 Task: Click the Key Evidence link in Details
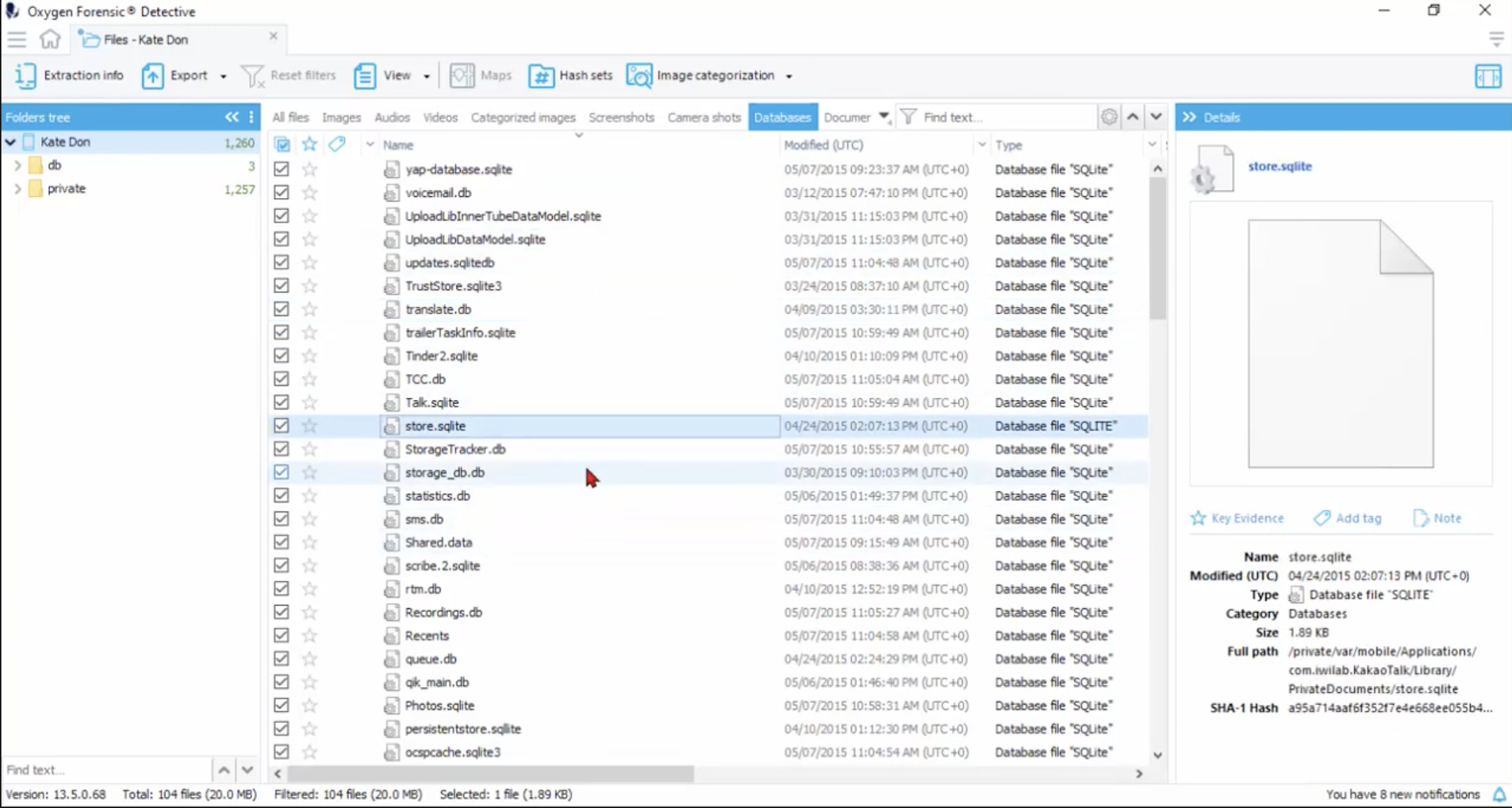tap(1237, 518)
